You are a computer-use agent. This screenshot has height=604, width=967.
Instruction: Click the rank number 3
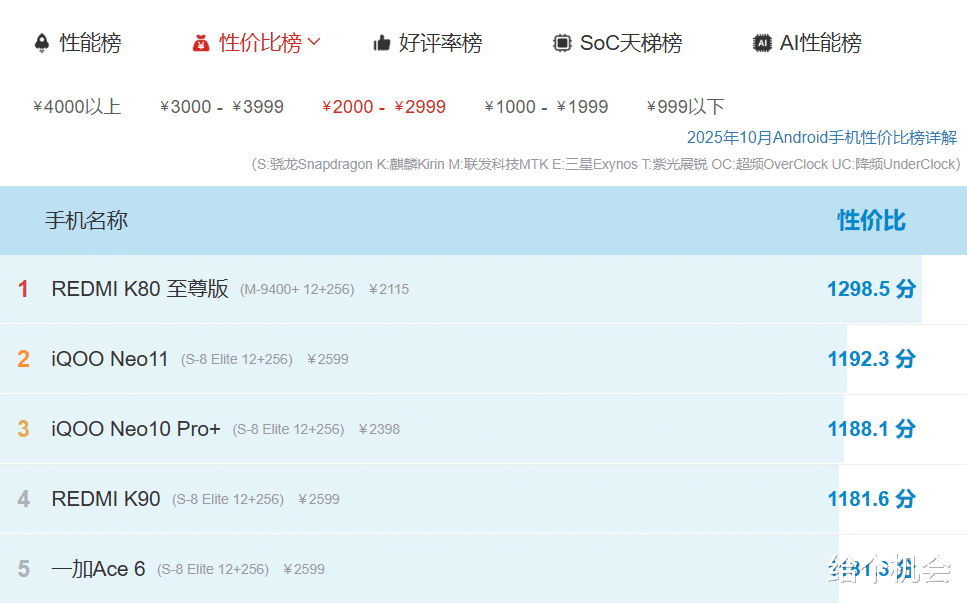point(23,429)
